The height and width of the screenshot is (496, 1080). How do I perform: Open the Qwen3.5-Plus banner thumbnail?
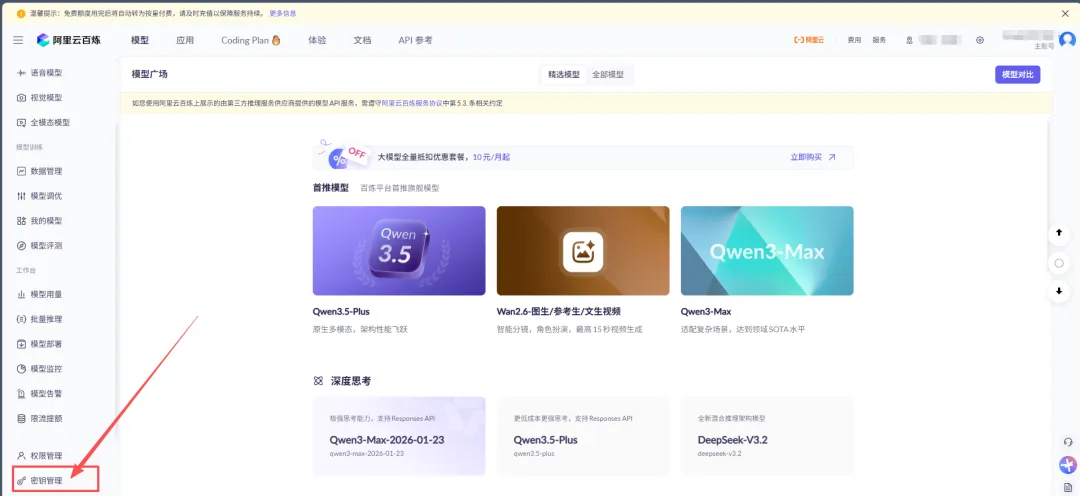(x=399, y=251)
